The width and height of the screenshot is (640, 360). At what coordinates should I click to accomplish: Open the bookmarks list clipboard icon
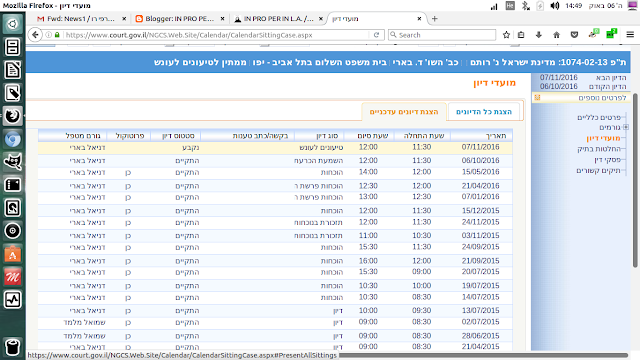[x=521, y=35]
